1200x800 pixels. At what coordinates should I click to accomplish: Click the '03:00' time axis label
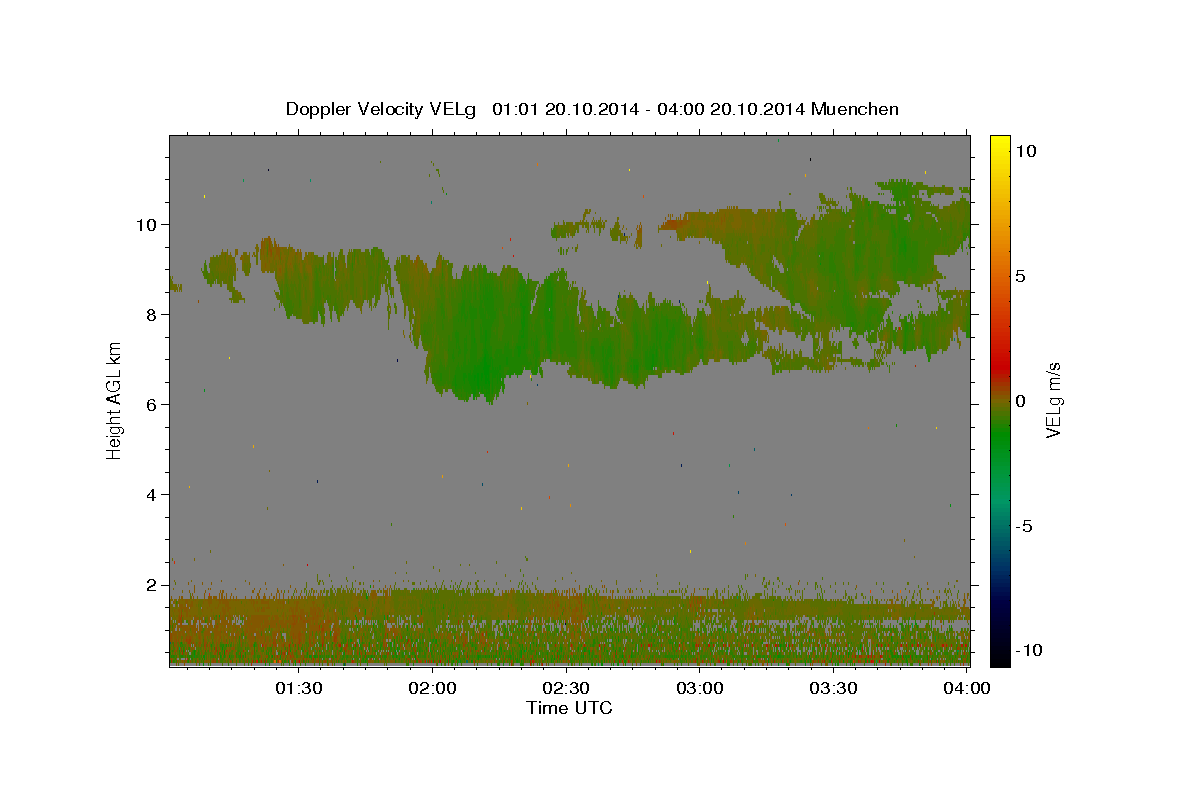click(x=700, y=688)
